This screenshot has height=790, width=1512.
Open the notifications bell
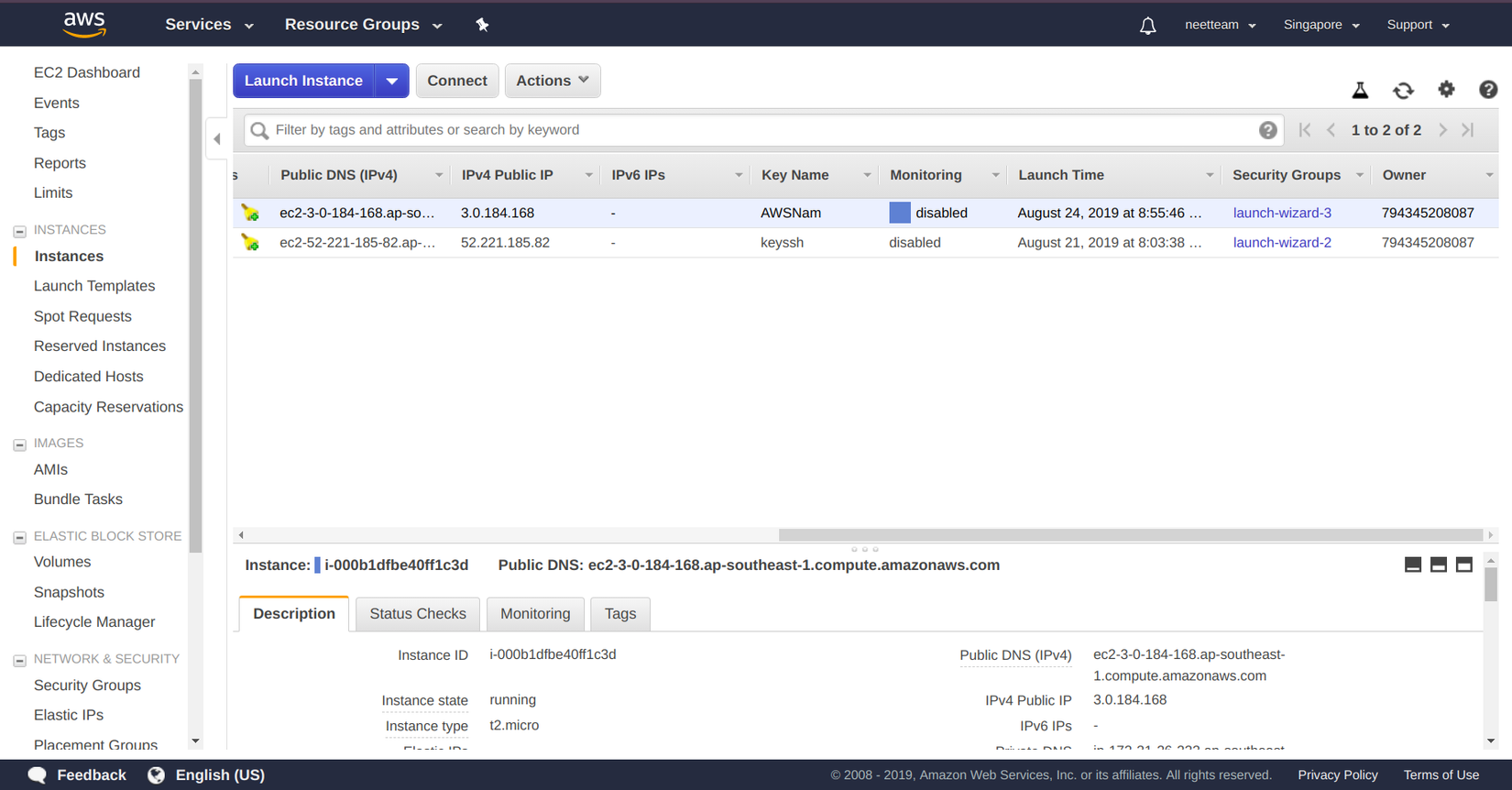coord(1147,26)
